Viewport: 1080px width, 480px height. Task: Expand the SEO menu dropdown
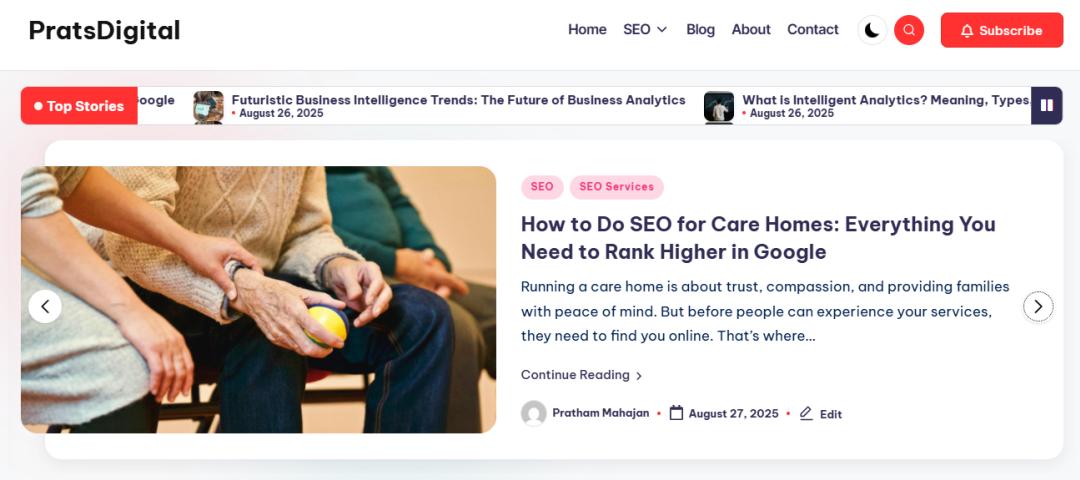(644, 30)
